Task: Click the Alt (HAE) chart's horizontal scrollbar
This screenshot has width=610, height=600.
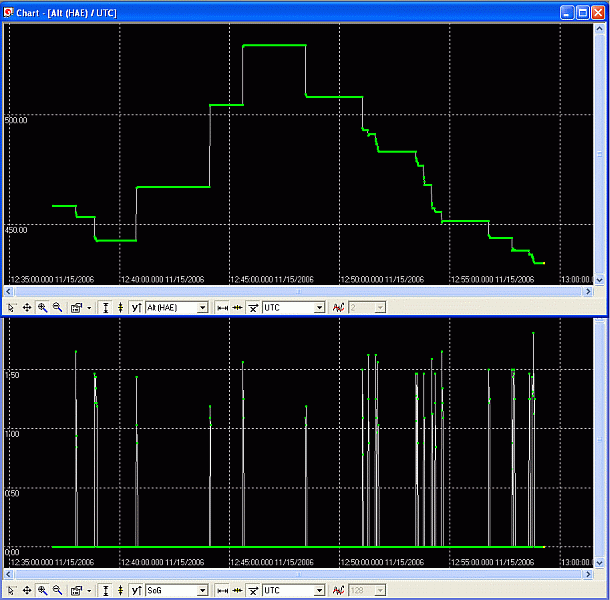Action: [300, 293]
